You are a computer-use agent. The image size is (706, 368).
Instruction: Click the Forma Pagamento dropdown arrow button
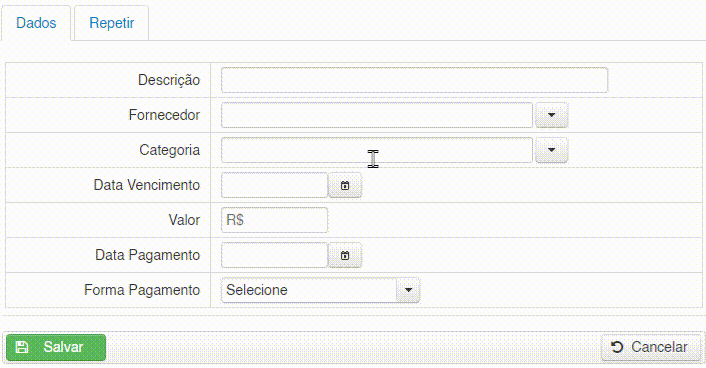[x=408, y=290]
